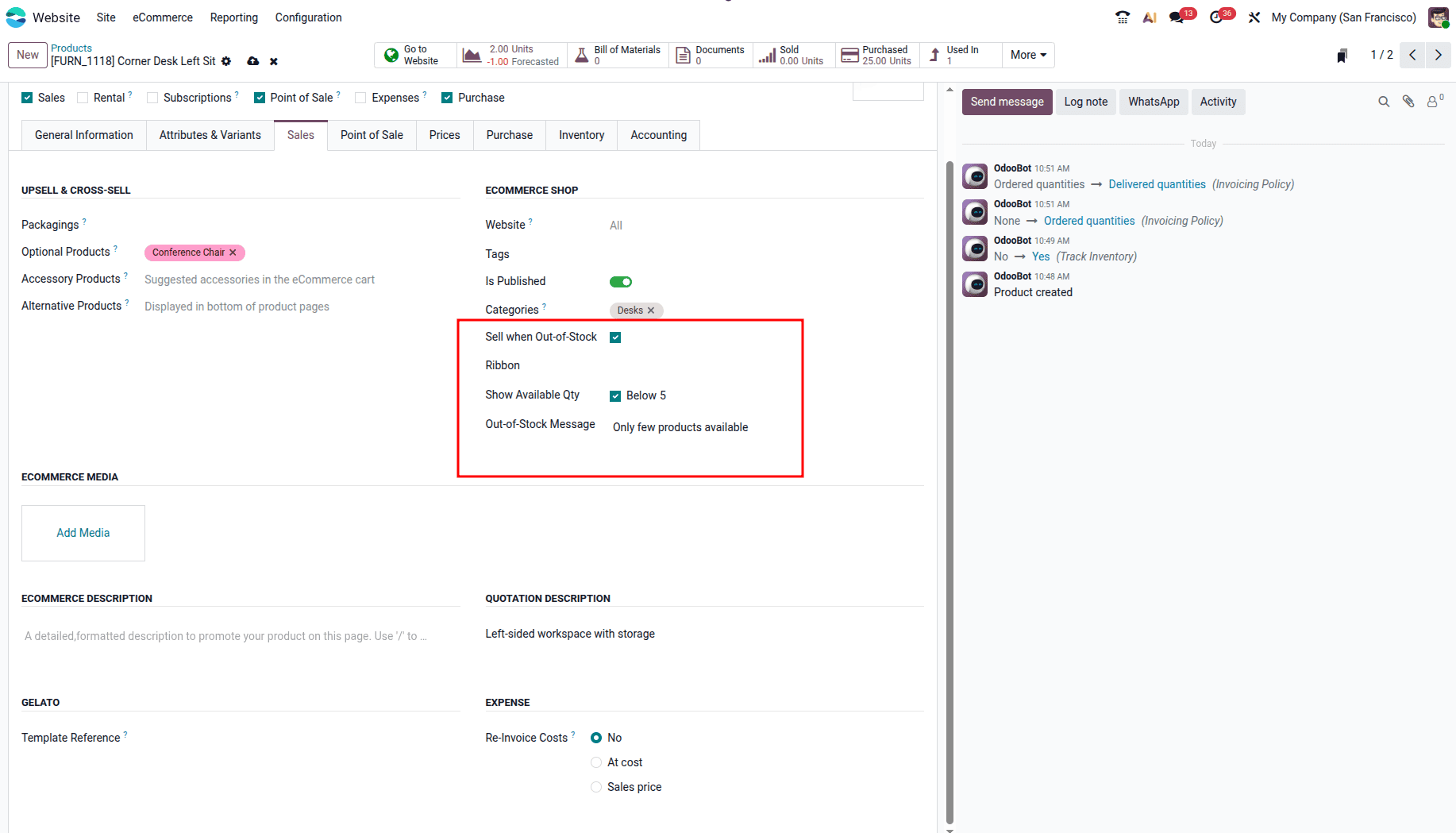Select the At cost radio option

point(596,762)
